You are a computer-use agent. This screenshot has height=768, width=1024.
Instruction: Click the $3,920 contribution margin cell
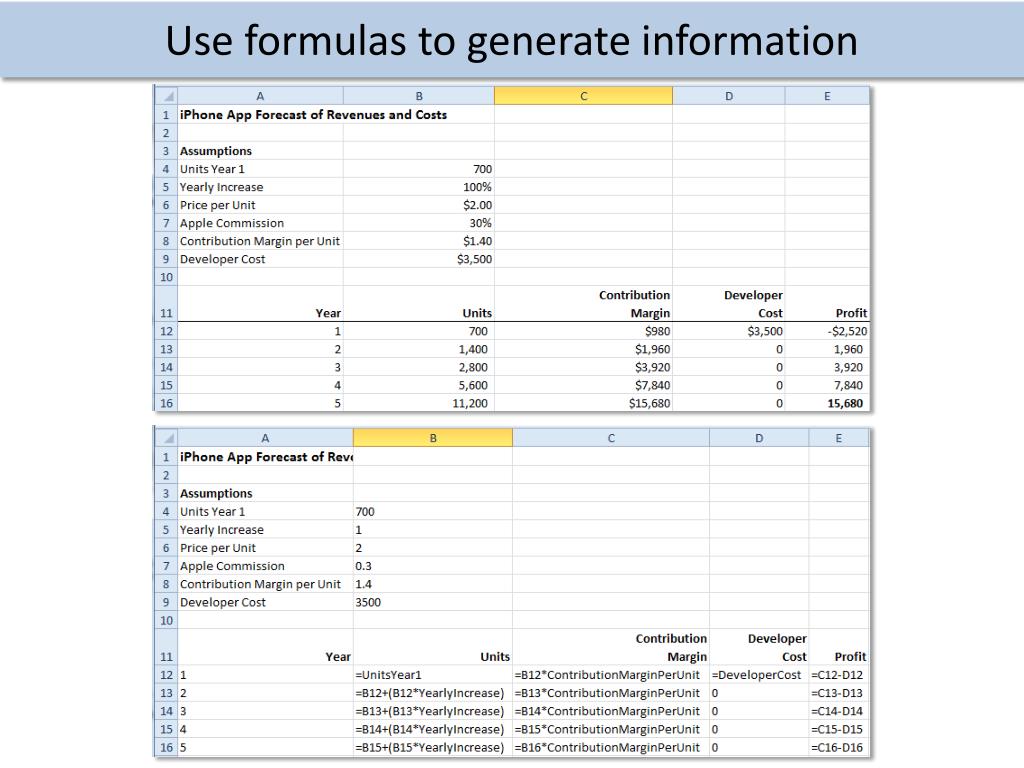coord(652,367)
